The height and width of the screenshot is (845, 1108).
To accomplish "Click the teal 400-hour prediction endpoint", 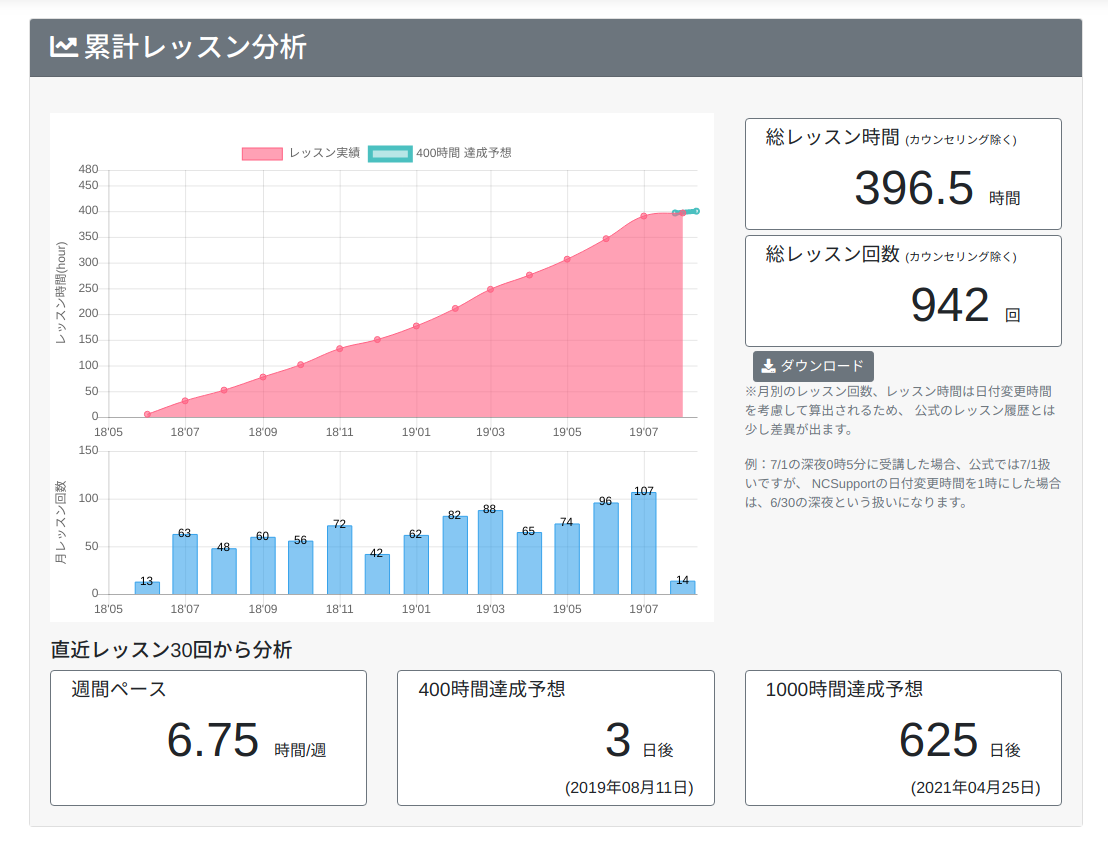I will click(697, 211).
